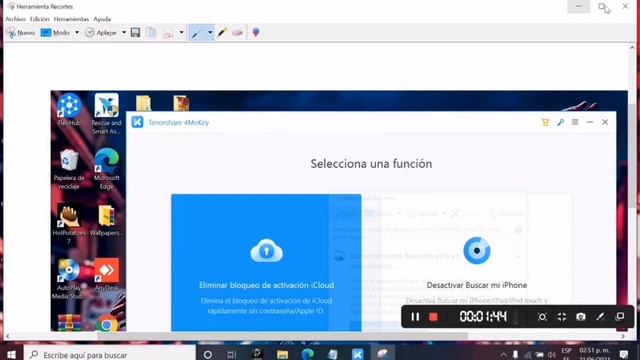Viewport: 640px width, 360px height.
Task: Open the Ayuda menu
Action: [x=102, y=19]
